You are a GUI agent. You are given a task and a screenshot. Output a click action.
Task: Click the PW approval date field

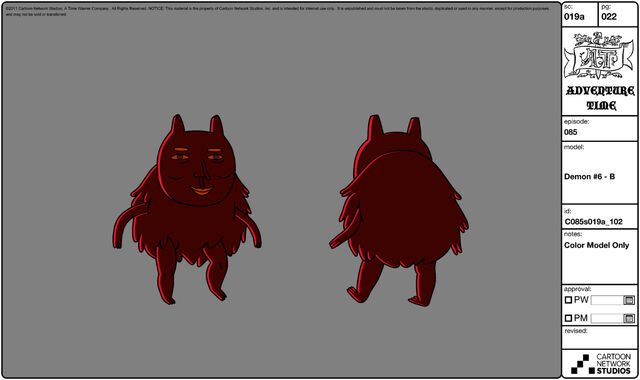(607, 300)
